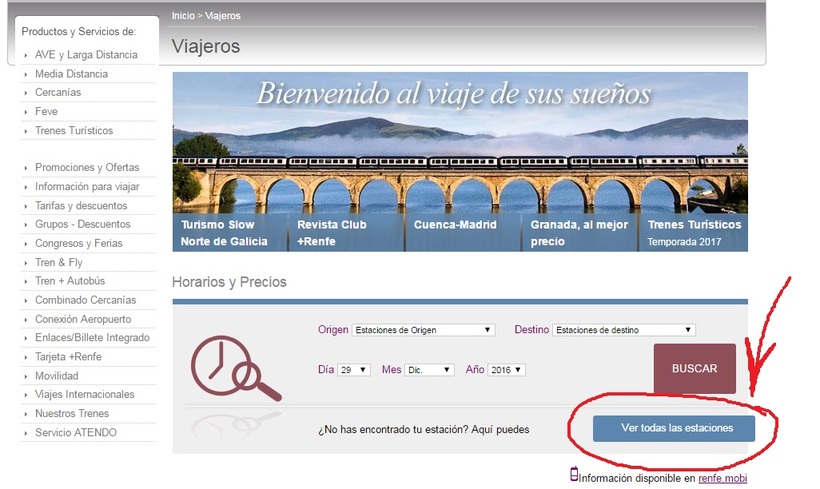Click the BUSCAR button
The image size is (820, 489).
pos(694,369)
